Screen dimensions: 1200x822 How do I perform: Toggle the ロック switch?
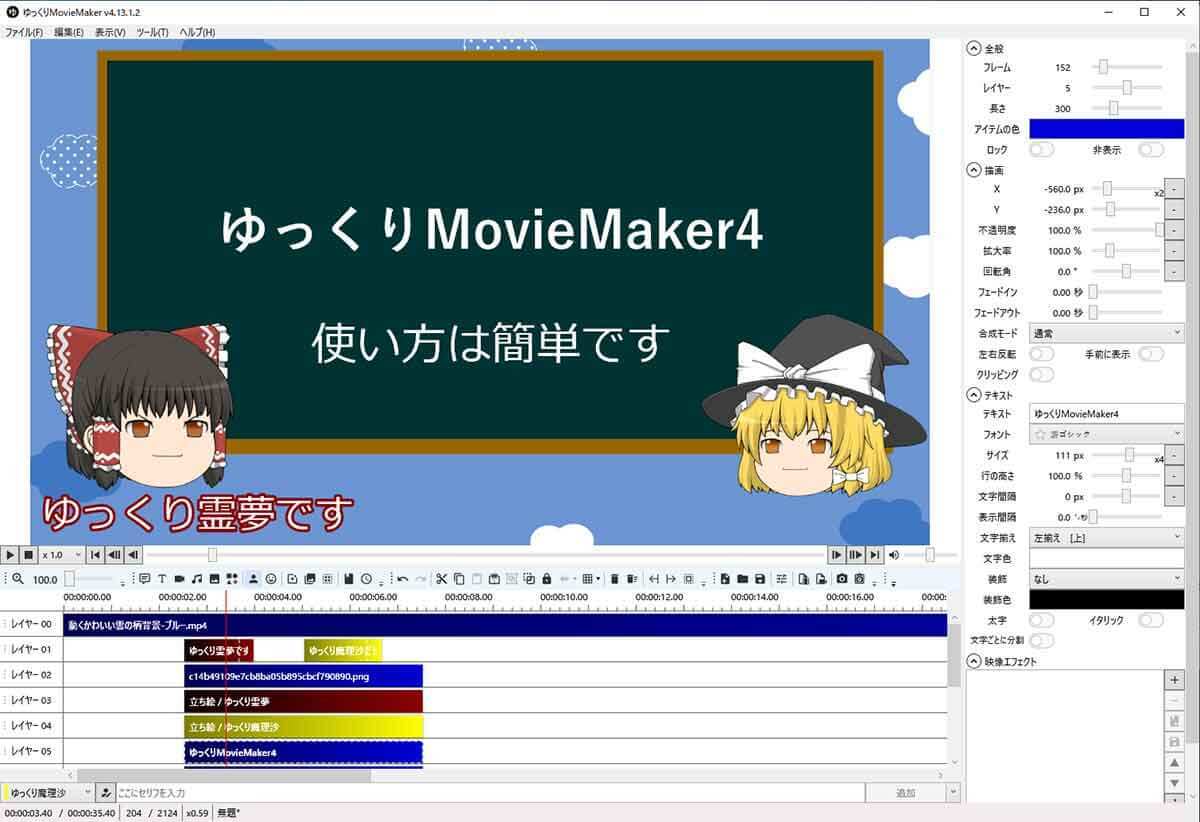point(1042,150)
